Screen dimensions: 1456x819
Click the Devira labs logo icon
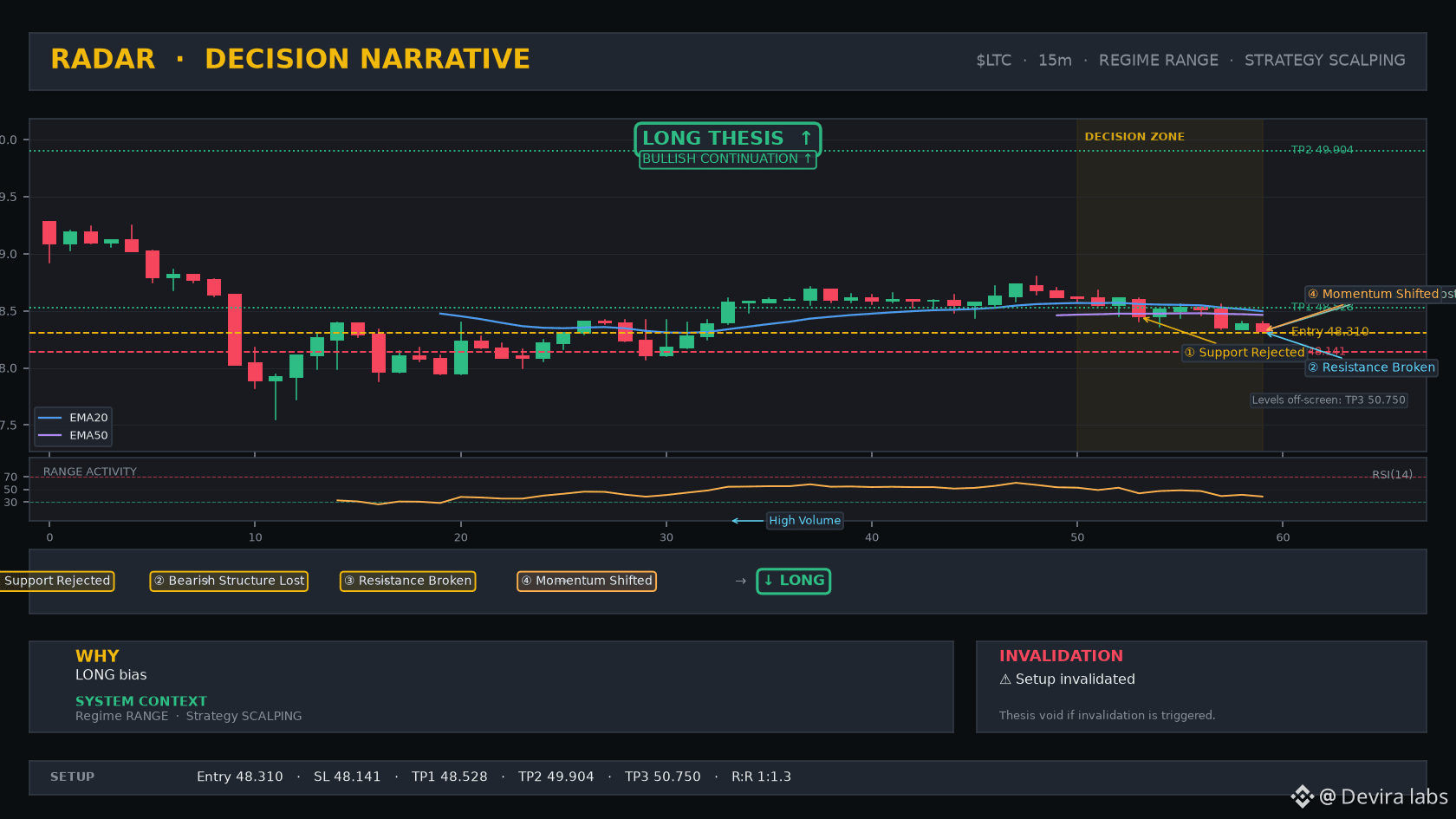(x=1302, y=796)
